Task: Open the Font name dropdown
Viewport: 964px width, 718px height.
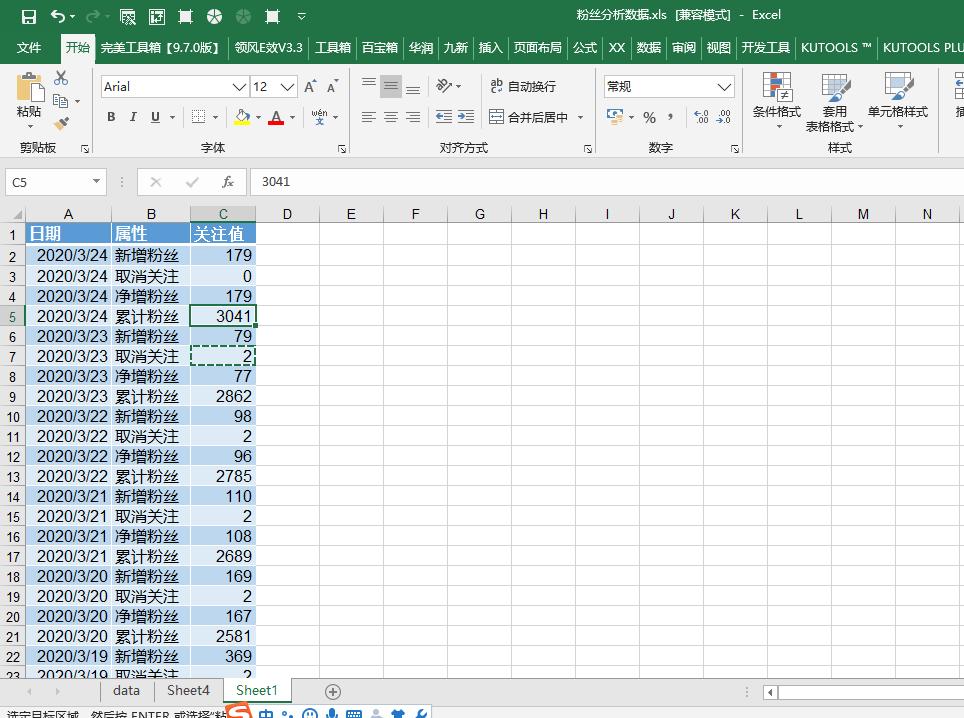Action: click(240, 87)
